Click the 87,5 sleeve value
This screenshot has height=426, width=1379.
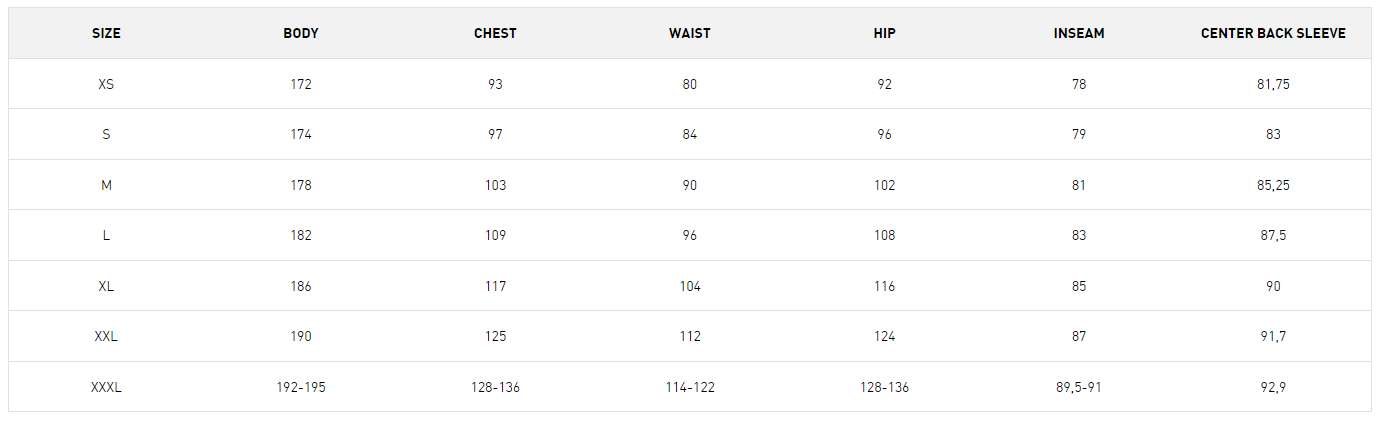[1273, 235]
